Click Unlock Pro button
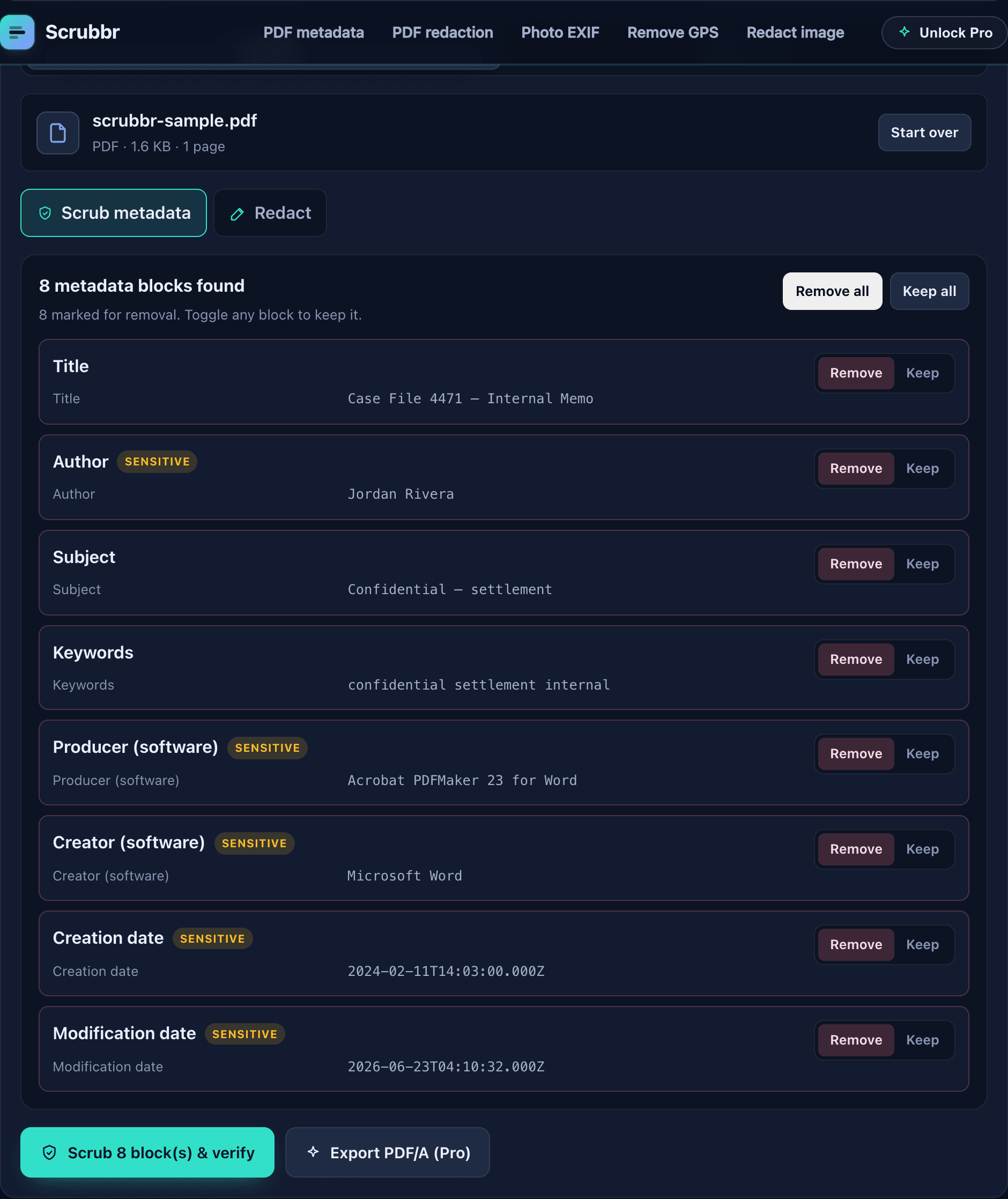This screenshot has height=1199, width=1008. pyautogui.click(x=945, y=33)
